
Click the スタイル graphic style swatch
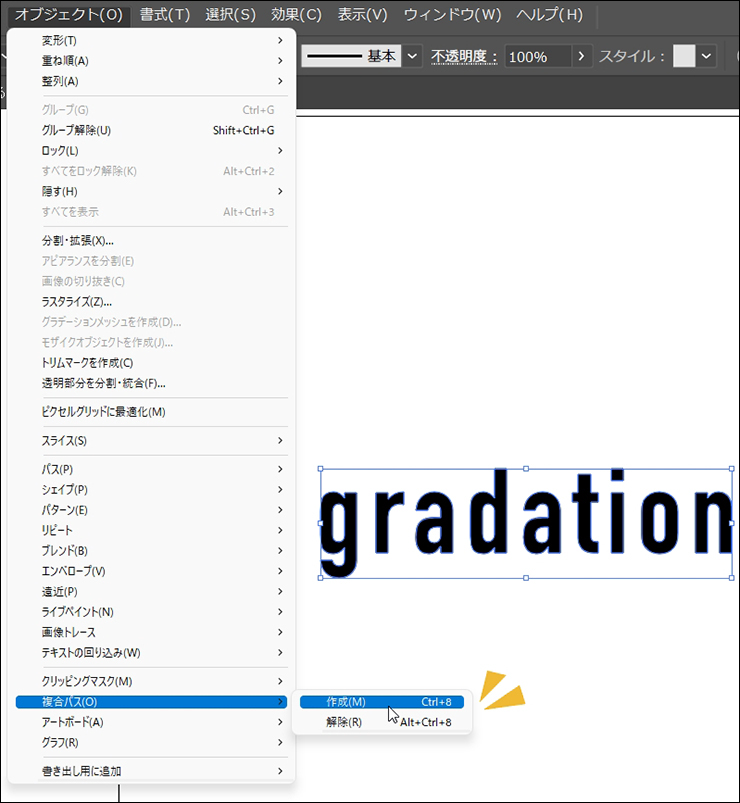684,57
